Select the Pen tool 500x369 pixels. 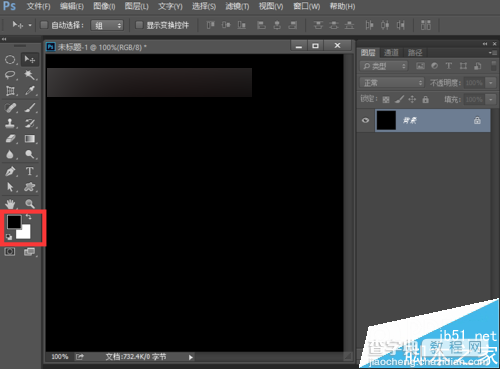tap(10, 171)
